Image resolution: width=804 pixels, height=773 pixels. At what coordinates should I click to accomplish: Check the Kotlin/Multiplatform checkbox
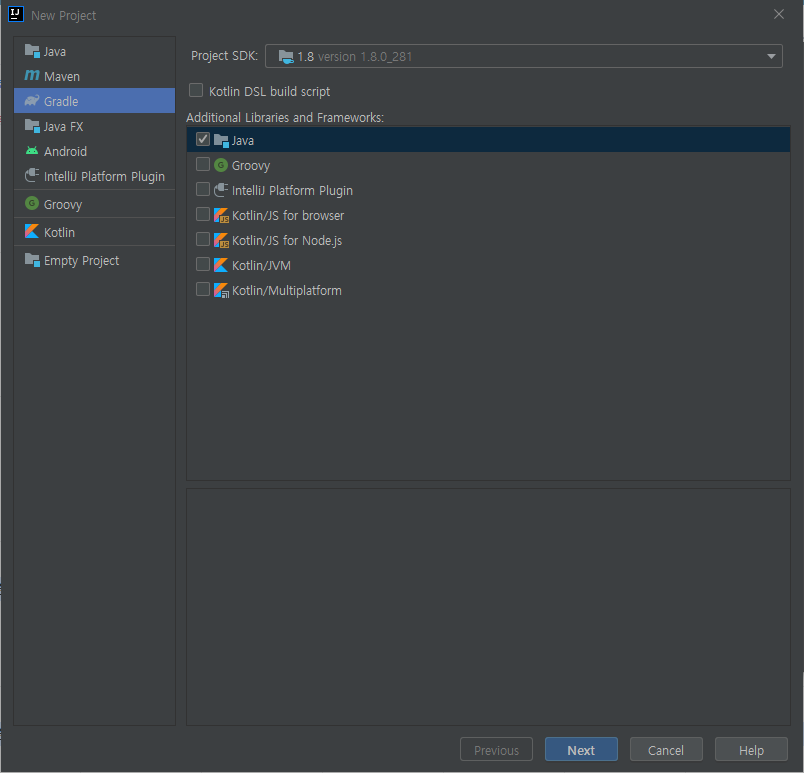(x=203, y=289)
